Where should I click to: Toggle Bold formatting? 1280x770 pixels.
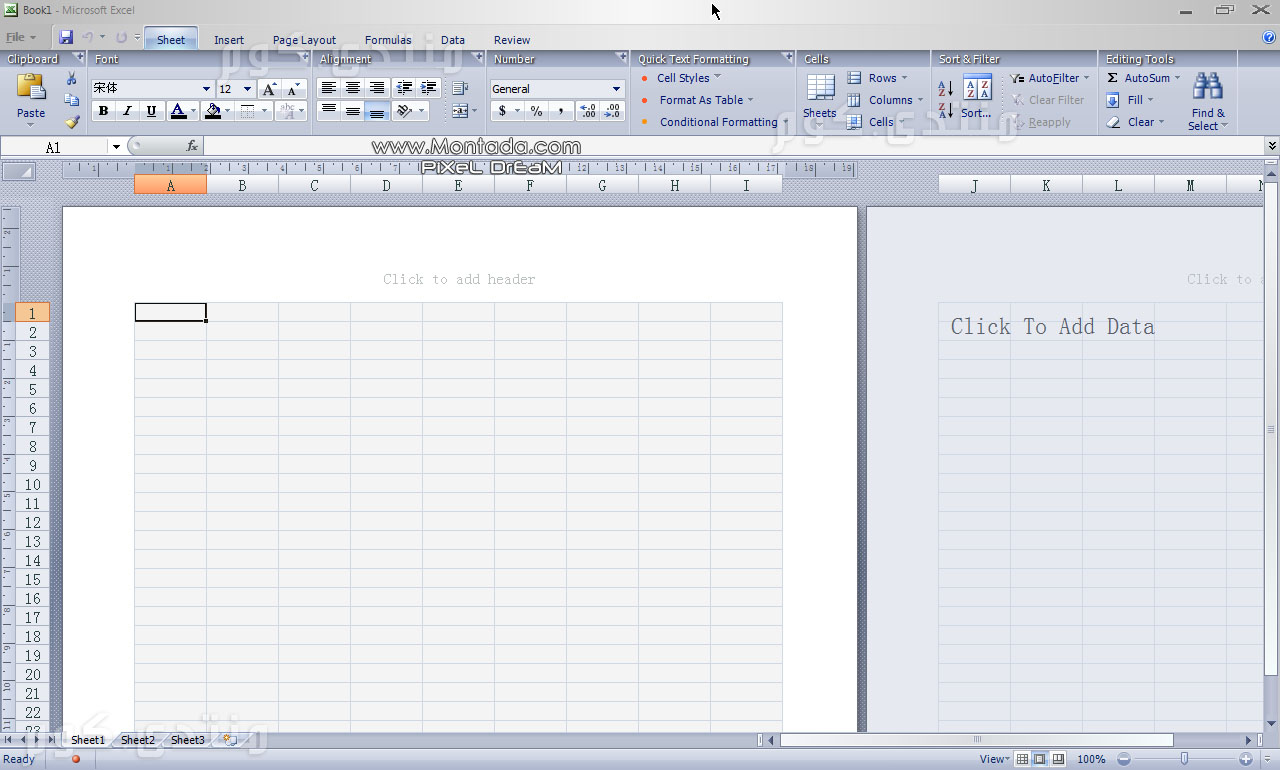click(103, 111)
